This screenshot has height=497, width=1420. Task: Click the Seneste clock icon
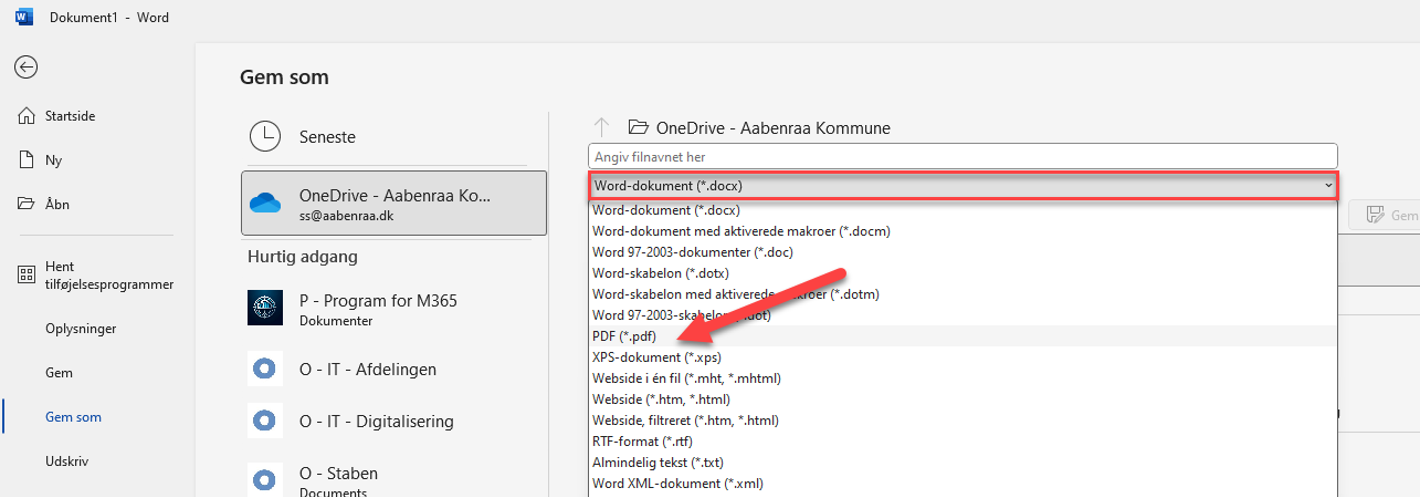point(265,137)
